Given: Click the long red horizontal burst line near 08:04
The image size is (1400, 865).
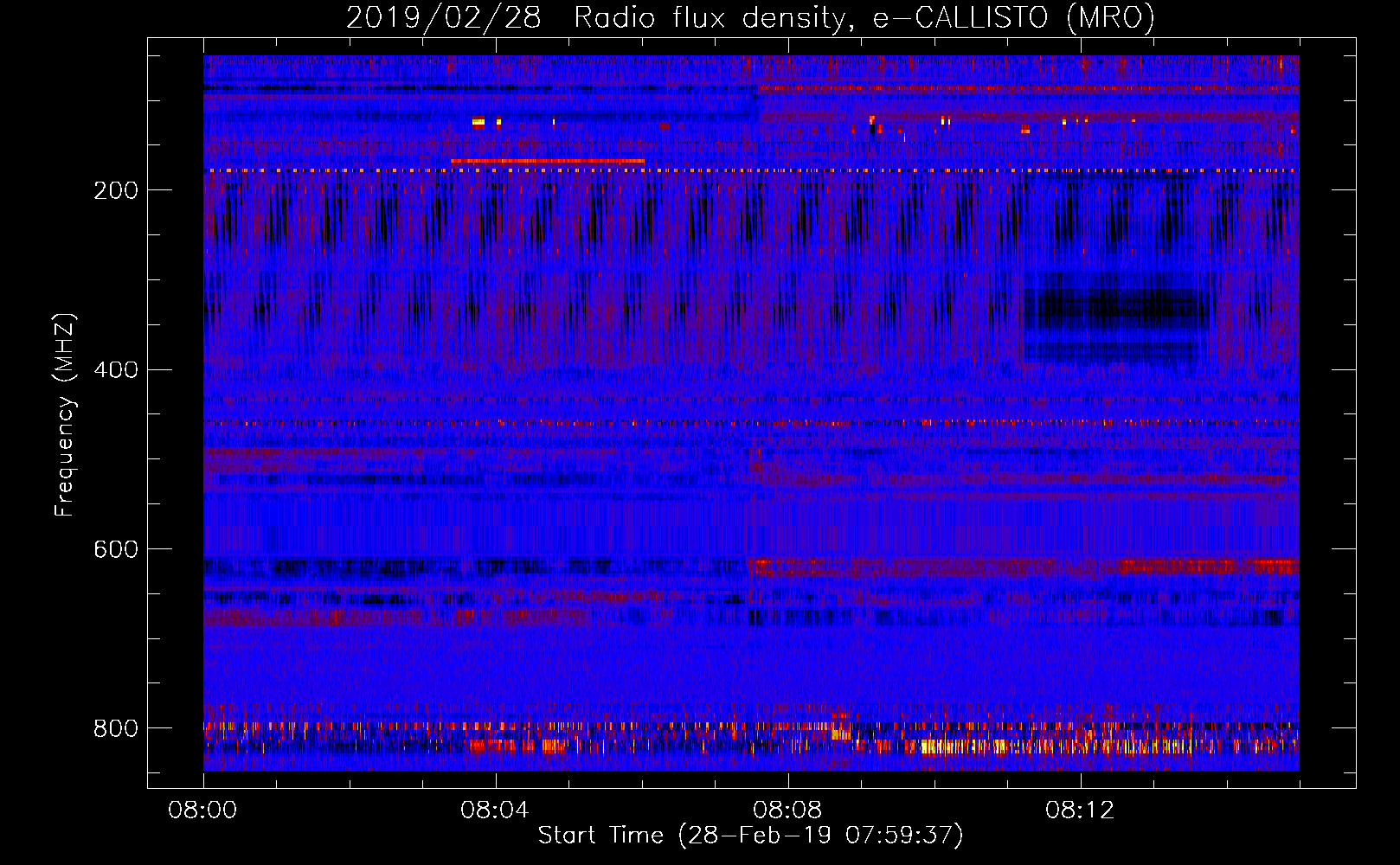Looking at the screenshot, I should click(x=548, y=161).
